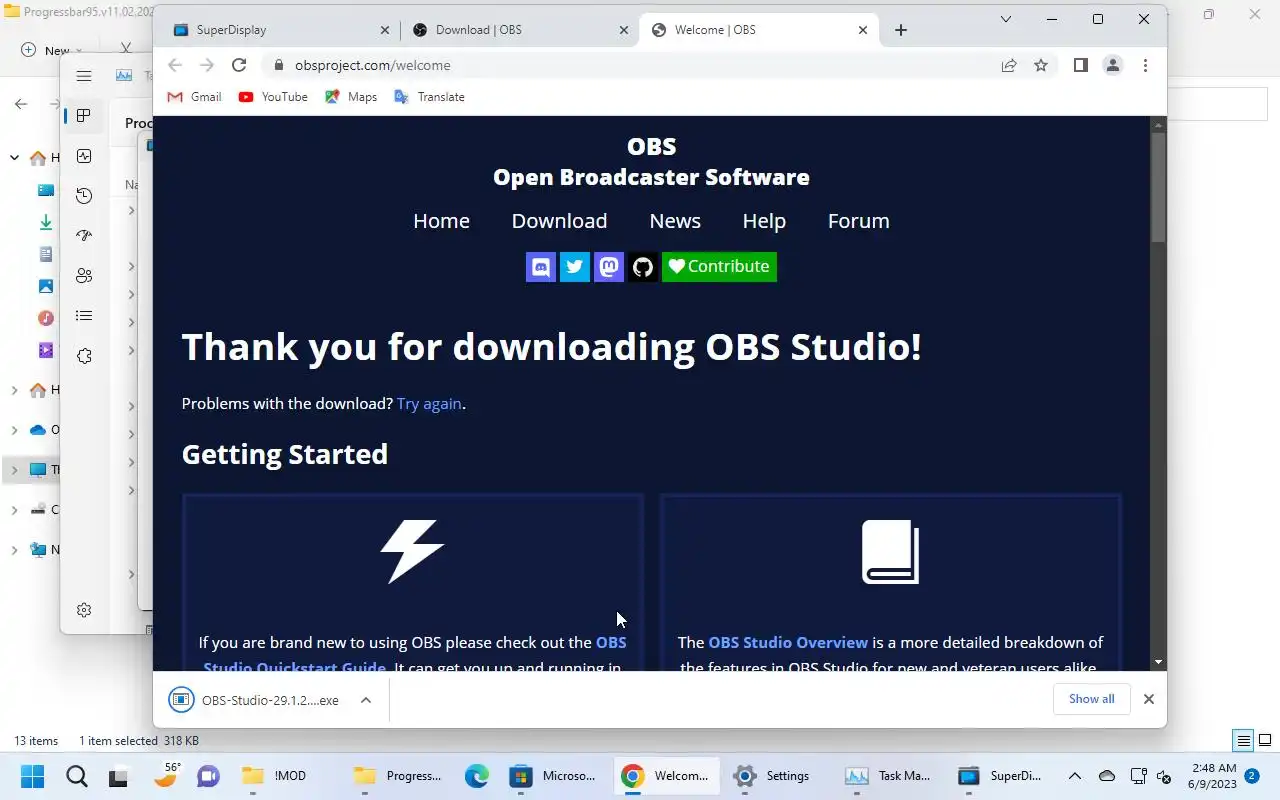Image resolution: width=1280 pixels, height=800 pixels.
Task: Open OBS GitHub icon link
Action: coord(643,267)
